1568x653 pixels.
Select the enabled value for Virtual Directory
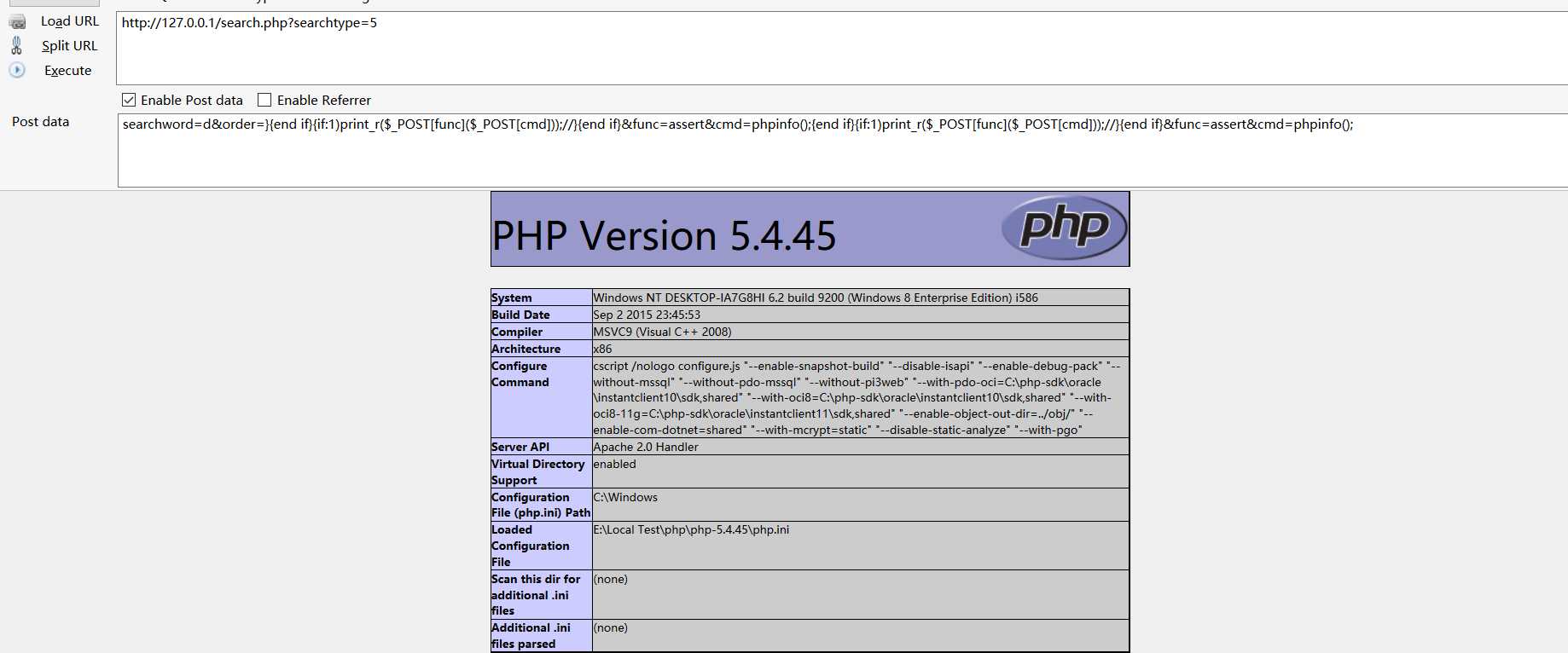pyautogui.click(x=615, y=464)
